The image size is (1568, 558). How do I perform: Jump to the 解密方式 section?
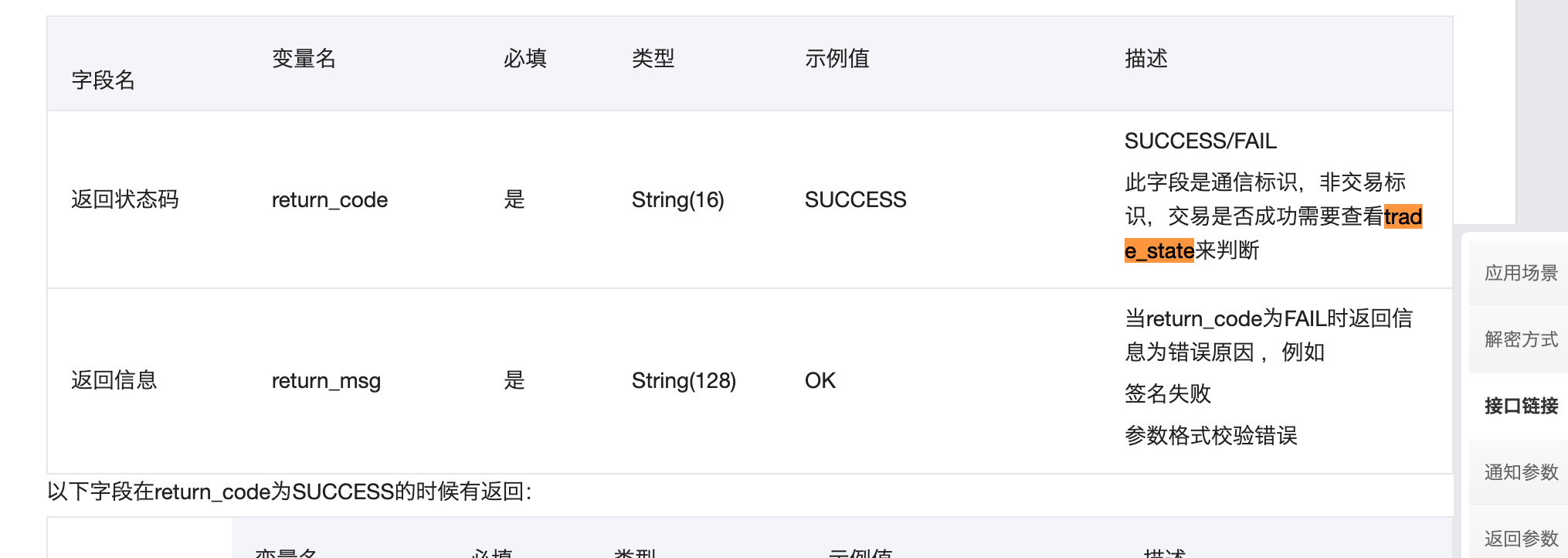(1520, 339)
